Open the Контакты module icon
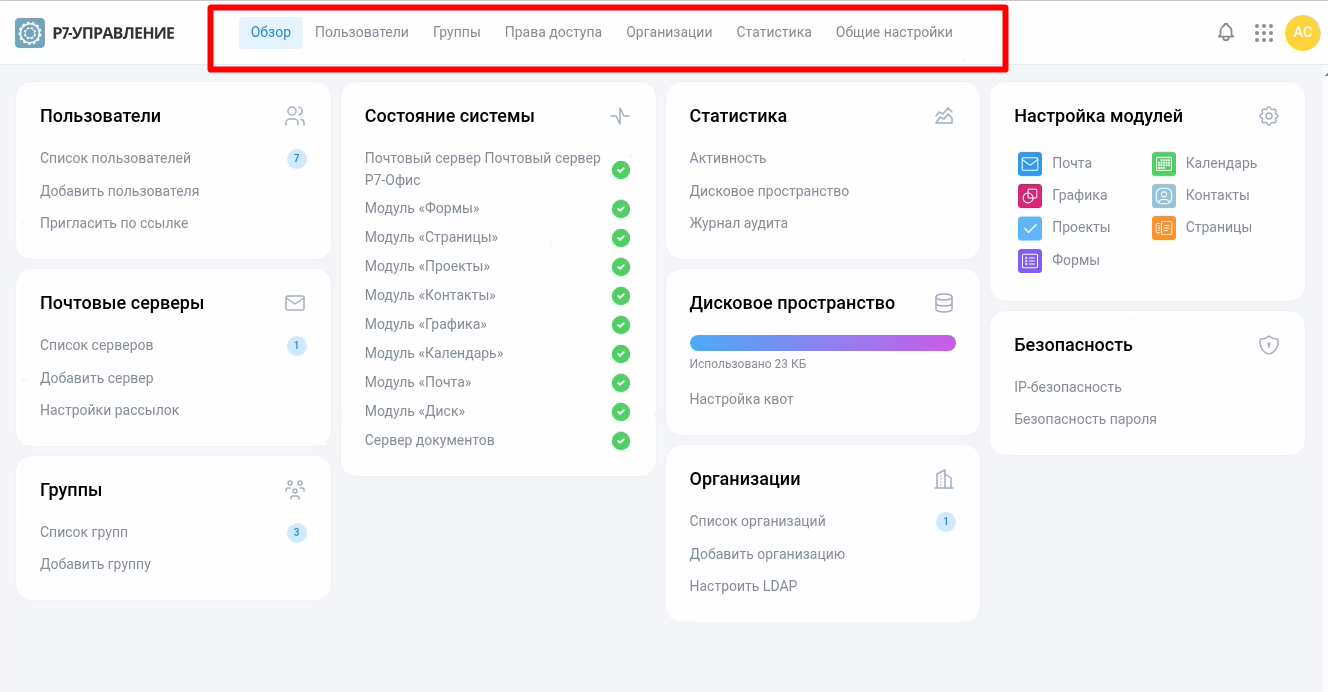This screenshot has width=1328, height=692. [x=1164, y=195]
